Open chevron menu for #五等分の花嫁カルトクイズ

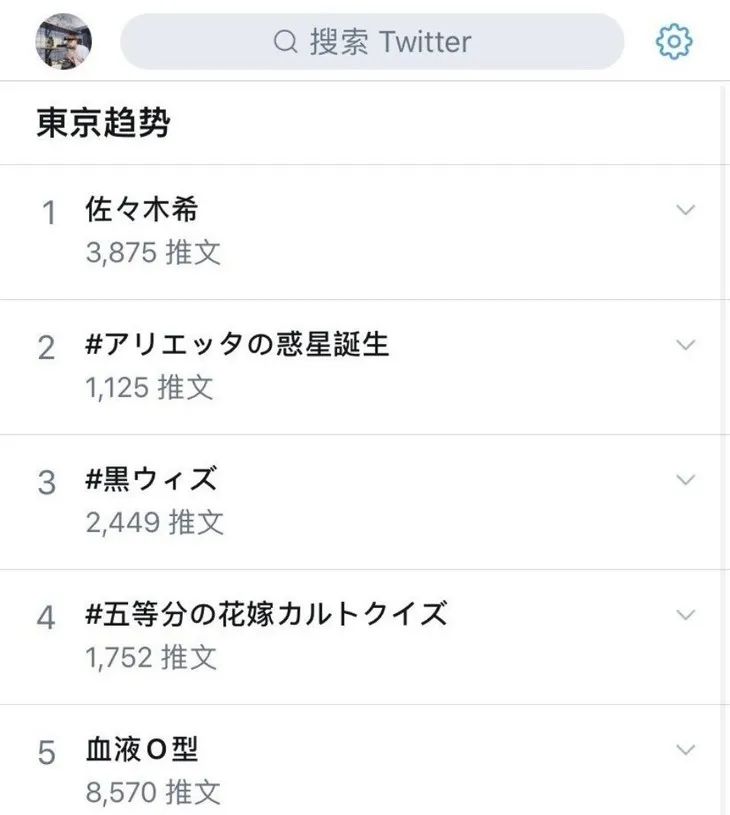685,615
